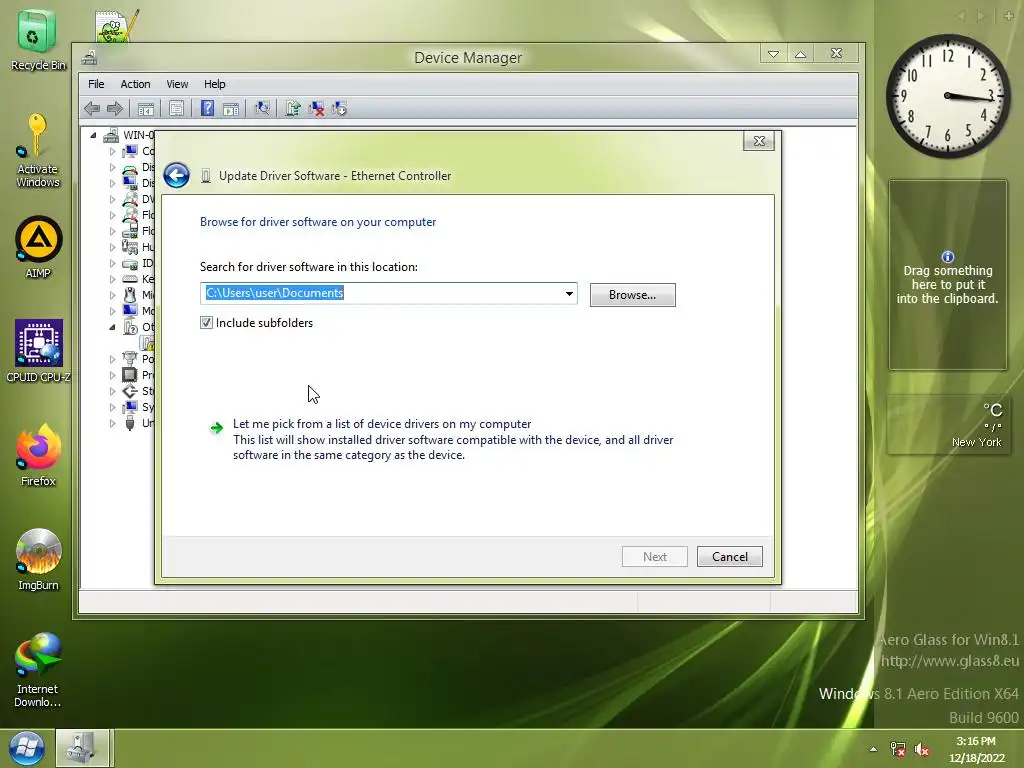Open the Notepad++ desktop icon
The image size is (1024, 768).
116,26
